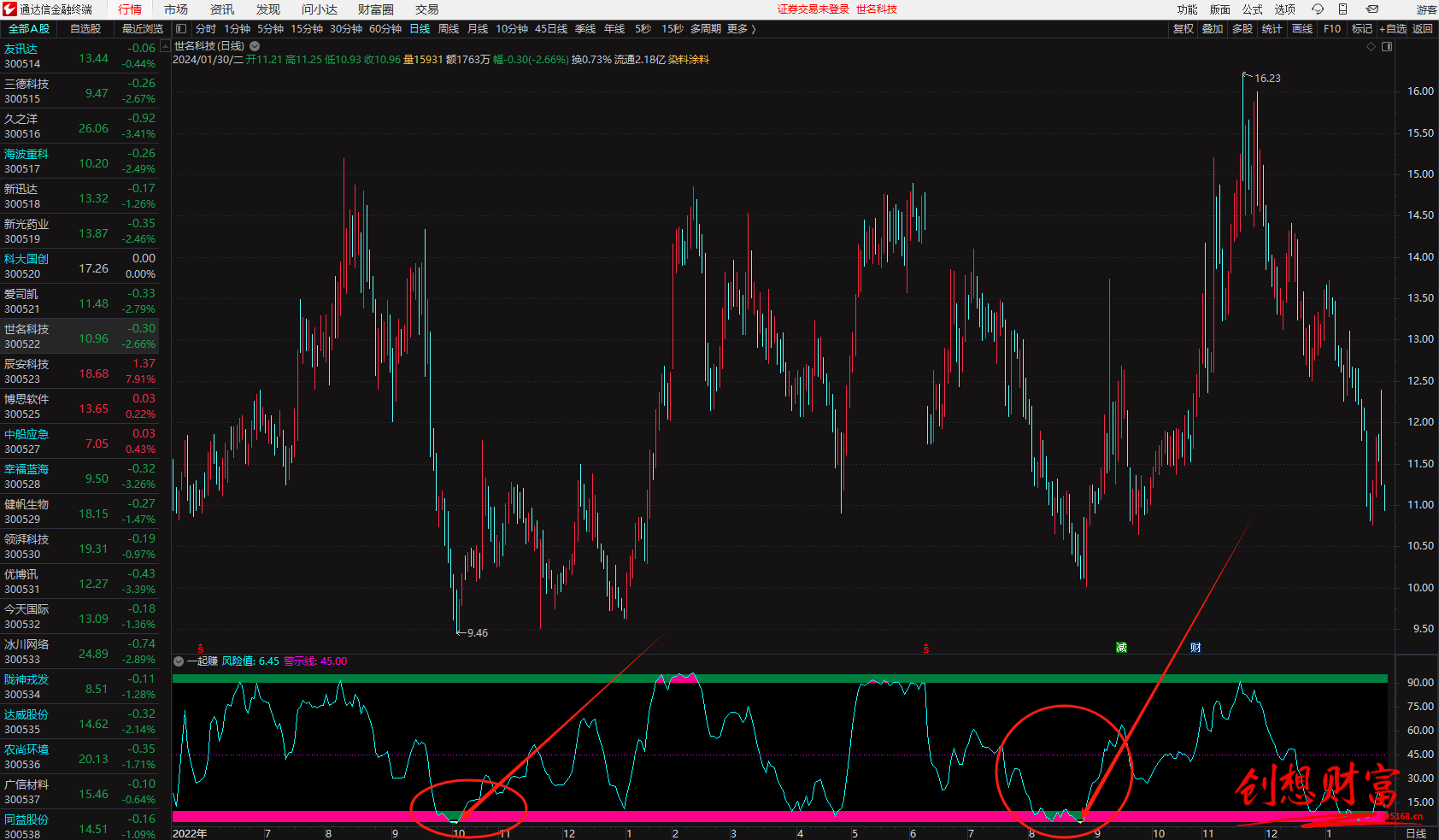Select the 日线 daily period
1439x840 pixels.
[420, 29]
